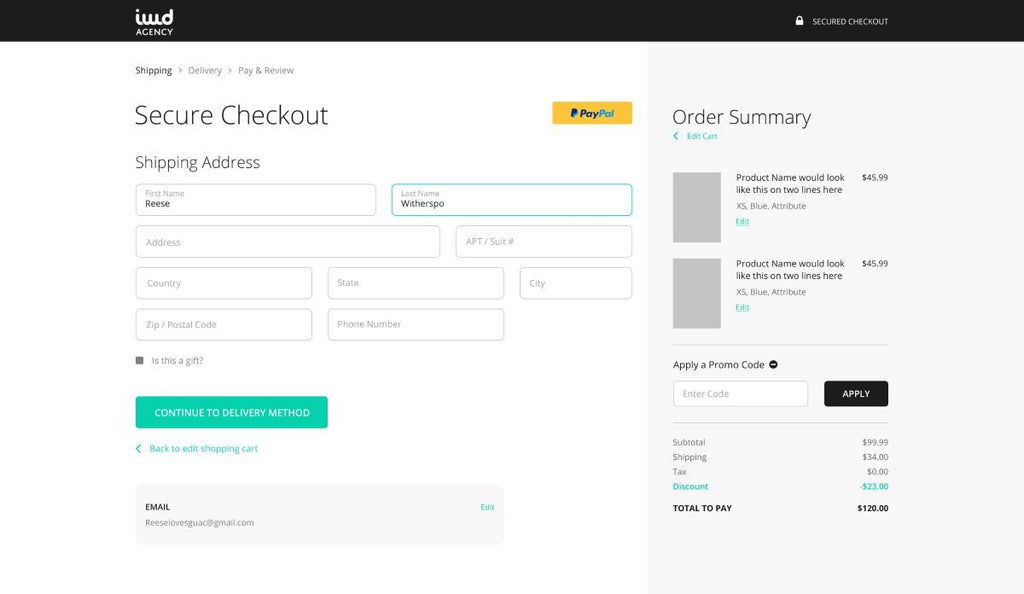Viewport: 1024px width, 594px height.
Task: Open the Country field
Action: [223, 283]
